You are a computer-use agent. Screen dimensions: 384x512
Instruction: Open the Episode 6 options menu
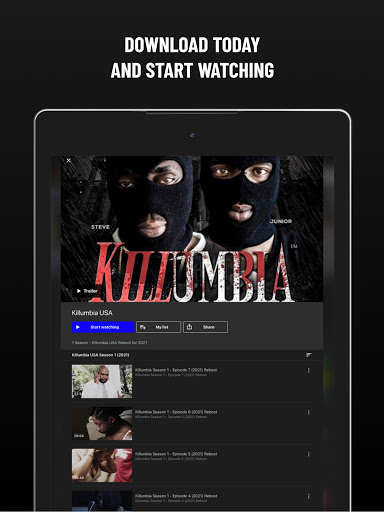[x=309, y=412]
